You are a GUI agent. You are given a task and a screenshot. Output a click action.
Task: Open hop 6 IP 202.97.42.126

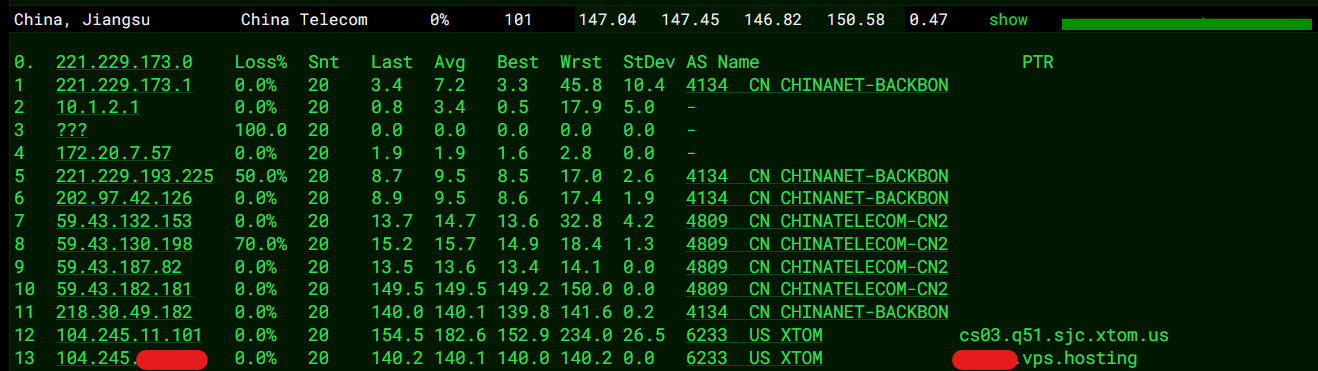click(x=124, y=198)
